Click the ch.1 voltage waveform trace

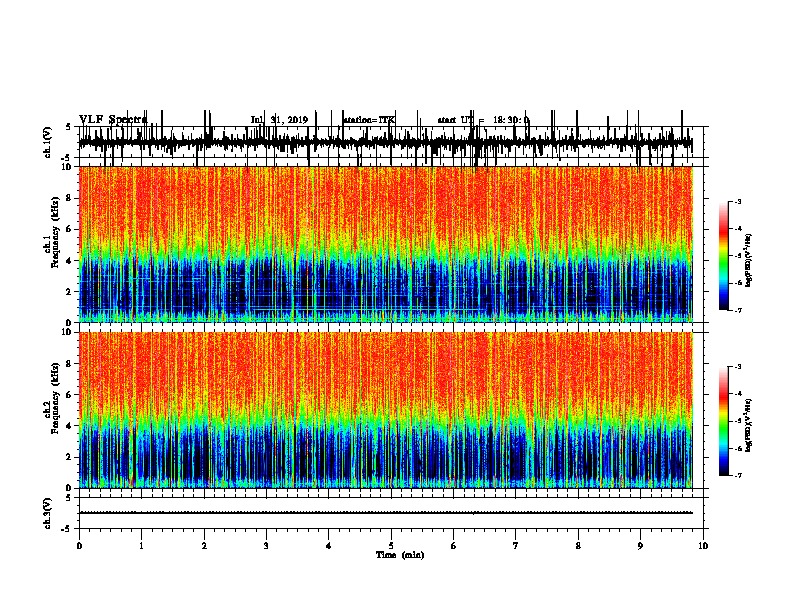coord(386,142)
